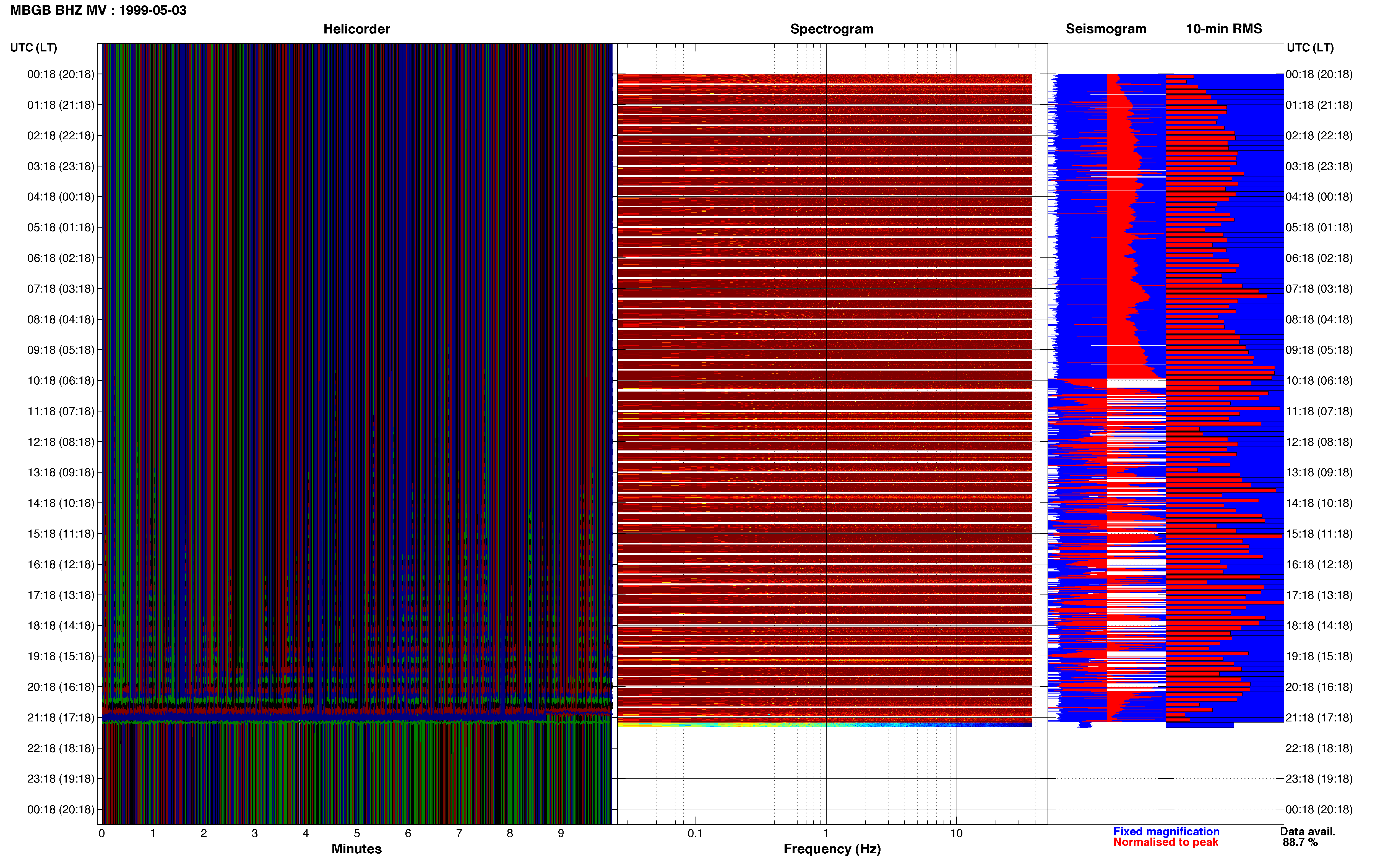Click the '88.7 %' data availability value
1388x868 pixels.
tap(1300, 843)
